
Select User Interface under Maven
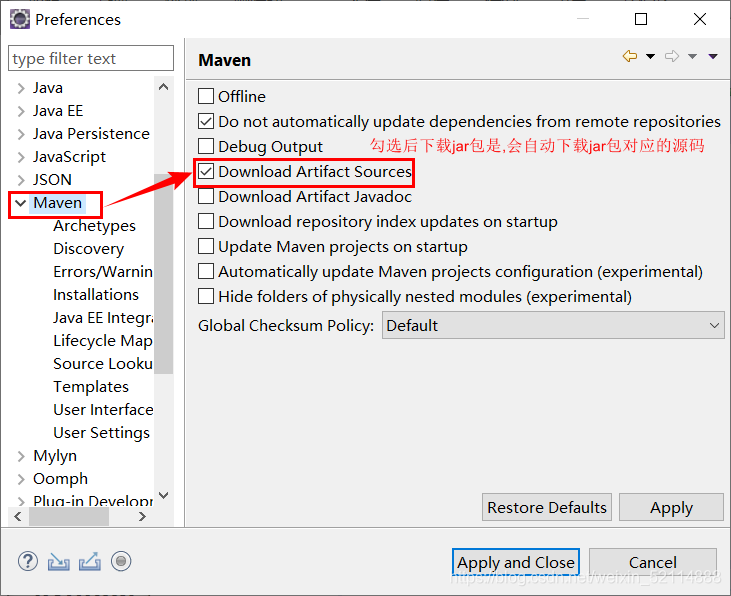[103, 409]
